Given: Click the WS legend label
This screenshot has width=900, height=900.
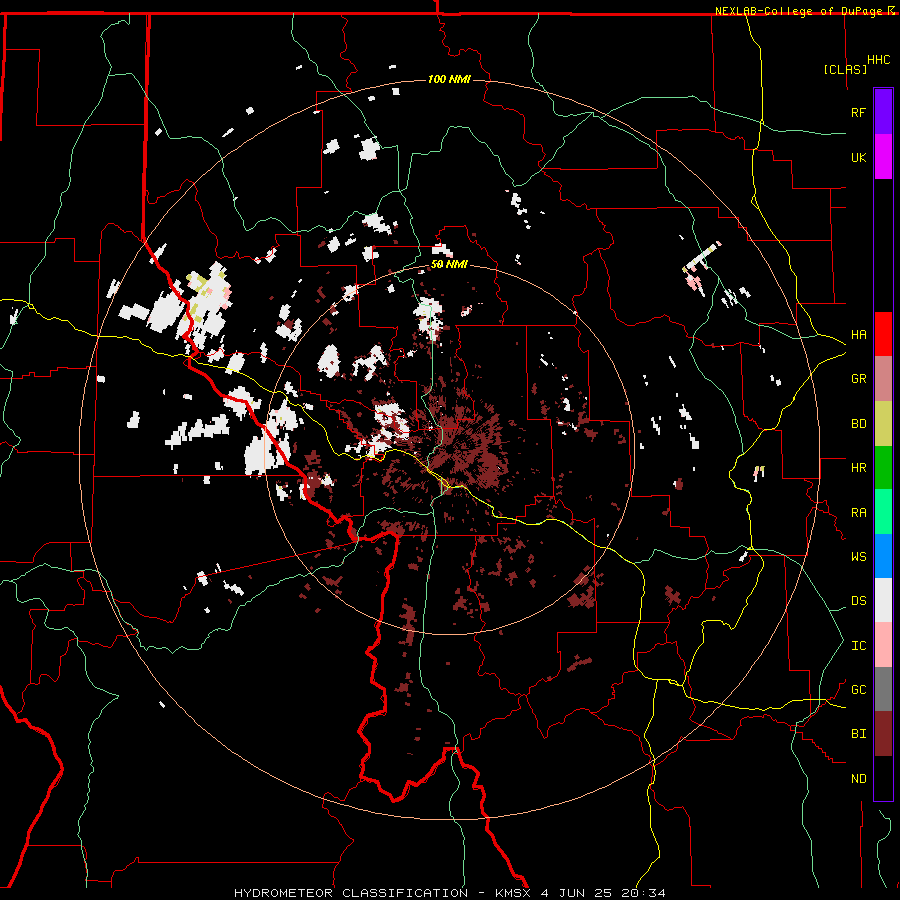Looking at the screenshot, I should point(859,557).
